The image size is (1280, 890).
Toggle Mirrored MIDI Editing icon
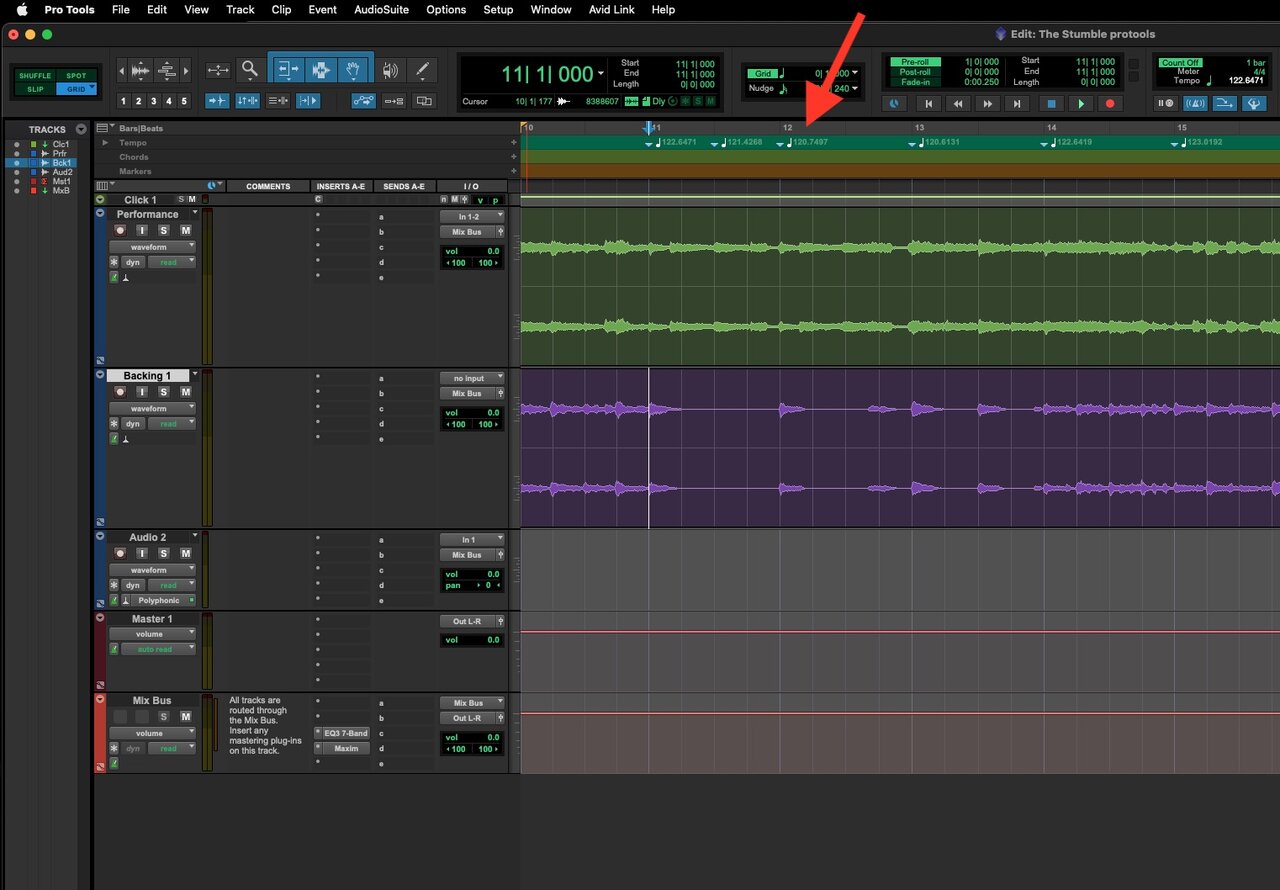pos(394,101)
